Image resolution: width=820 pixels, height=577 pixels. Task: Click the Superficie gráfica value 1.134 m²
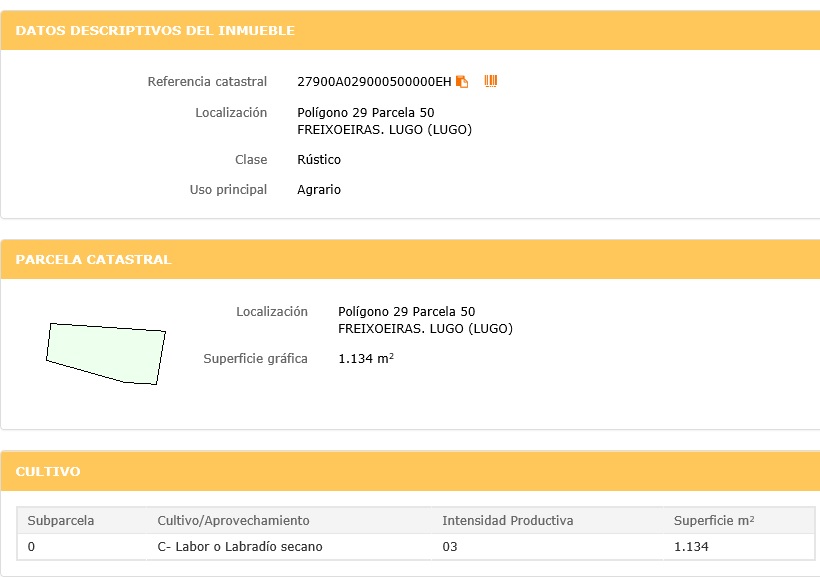coord(365,359)
